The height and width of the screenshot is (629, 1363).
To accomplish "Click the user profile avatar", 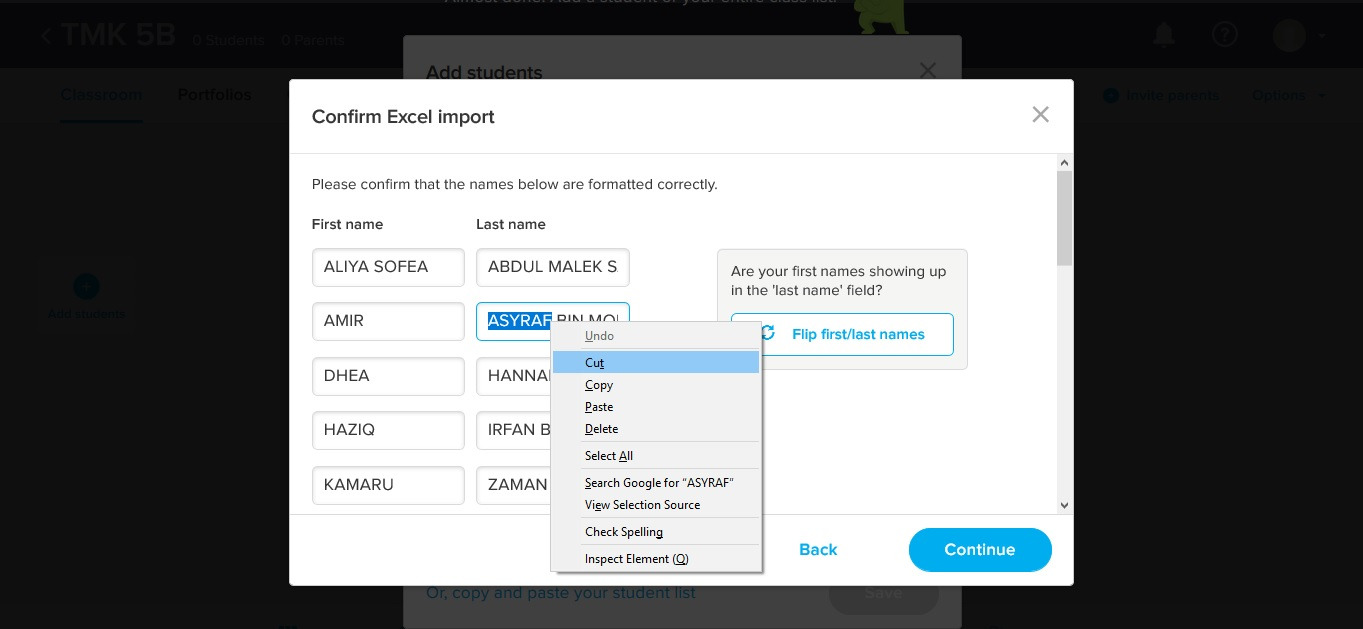I will [x=1289, y=35].
